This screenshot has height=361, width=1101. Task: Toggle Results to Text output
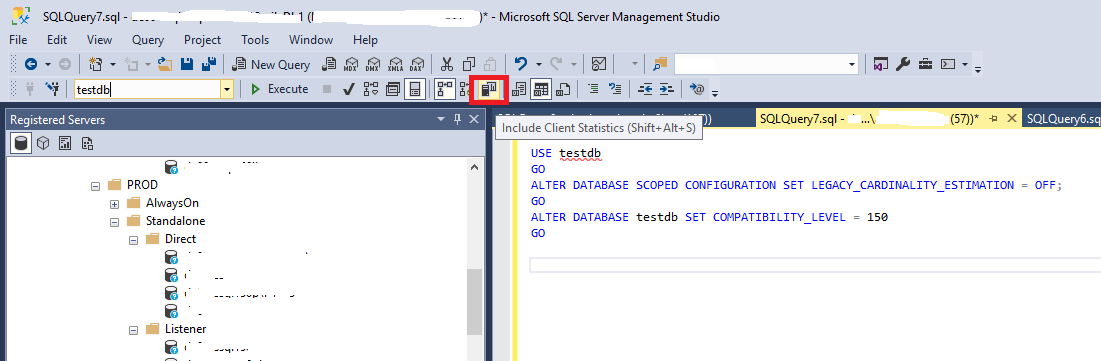tap(520, 88)
